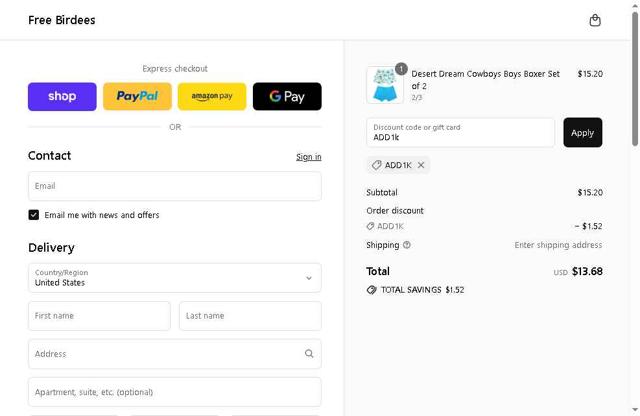
Task: Focus the Address input field
Action: pos(175,354)
